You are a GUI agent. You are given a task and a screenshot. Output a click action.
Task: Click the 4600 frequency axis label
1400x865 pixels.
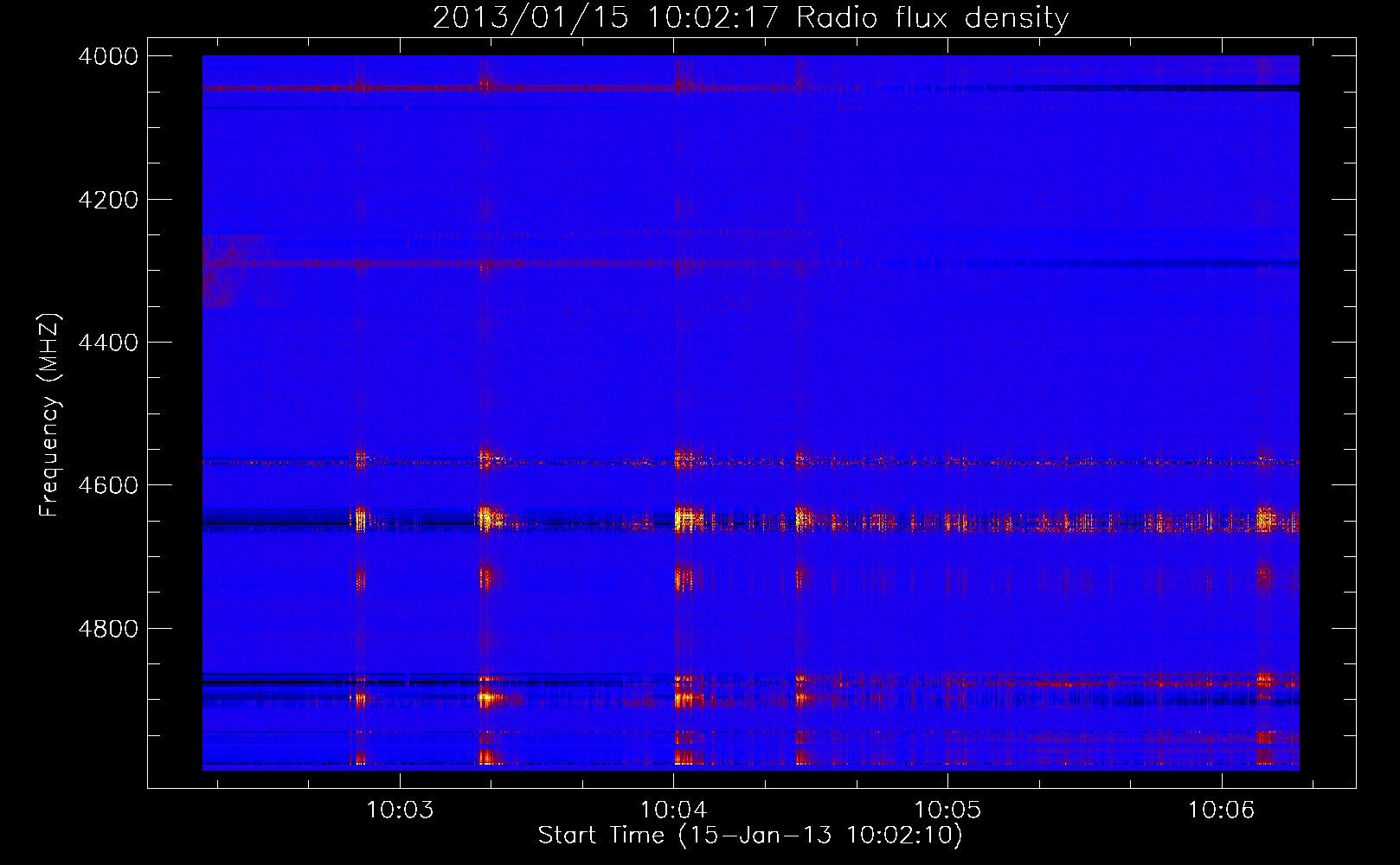pos(108,485)
